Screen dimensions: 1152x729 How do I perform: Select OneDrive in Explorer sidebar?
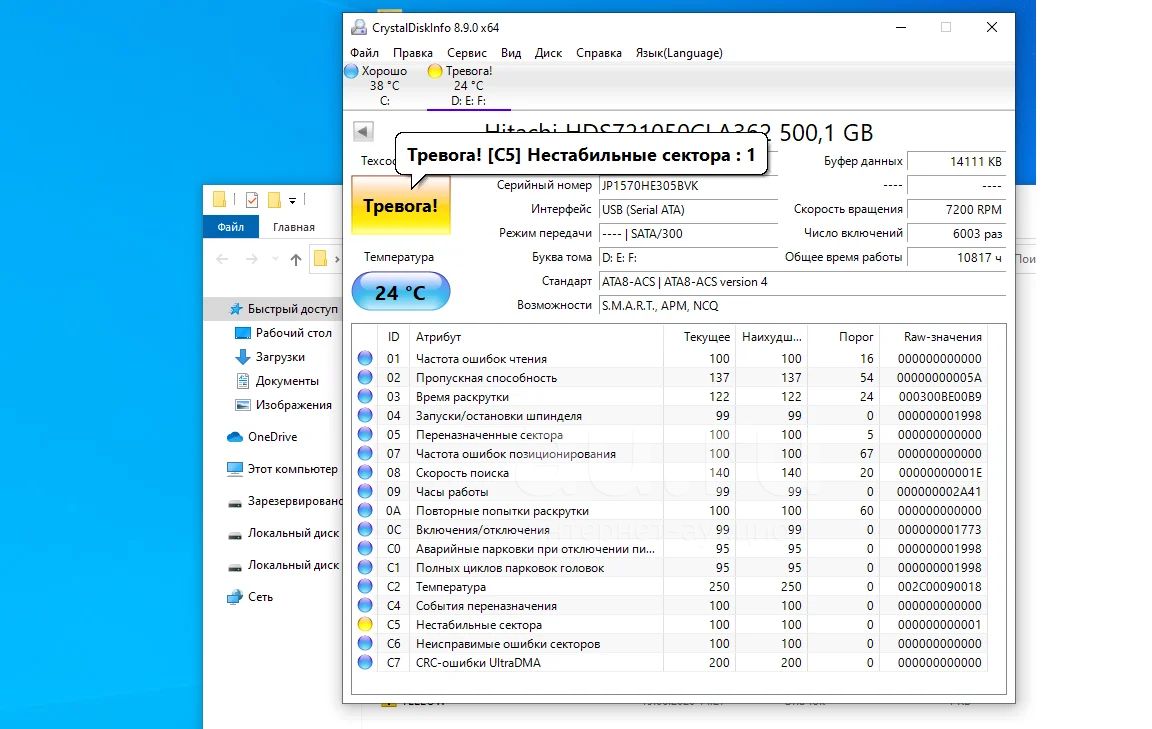pos(262,437)
